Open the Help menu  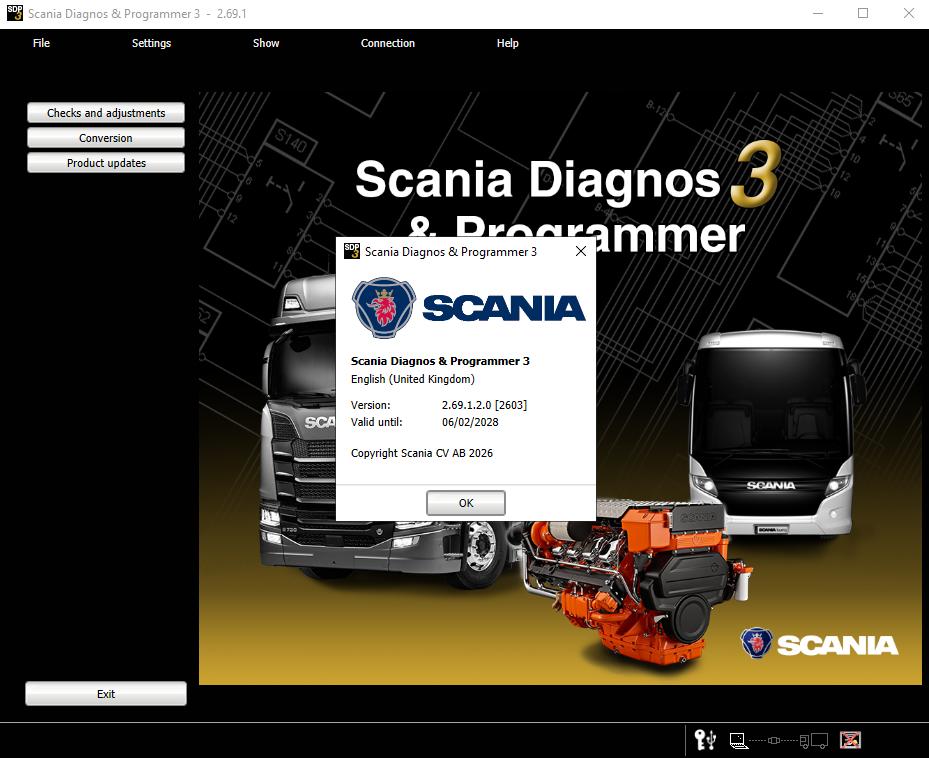(507, 43)
